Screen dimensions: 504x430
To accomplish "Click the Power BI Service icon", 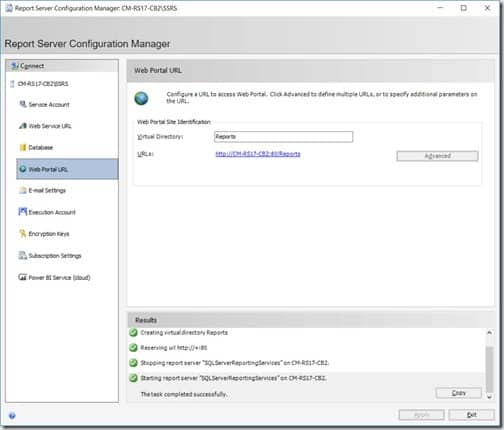I will pos(23,277).
